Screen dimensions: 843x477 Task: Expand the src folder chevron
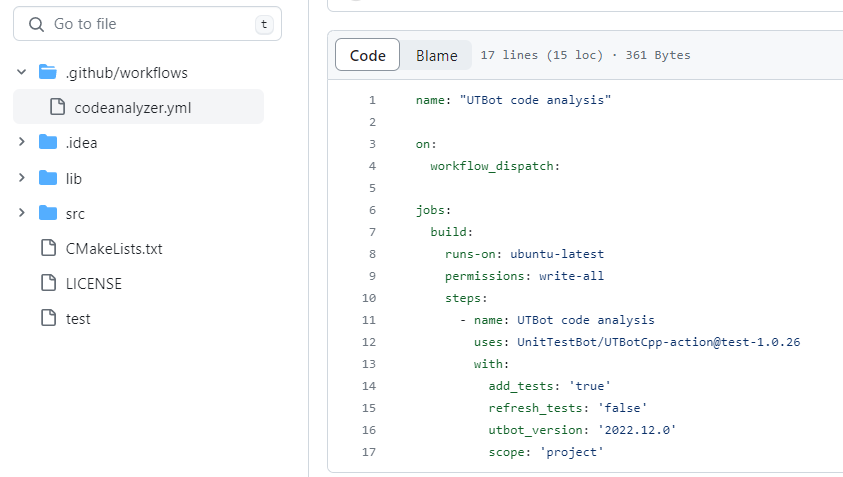tap(22, 213)
